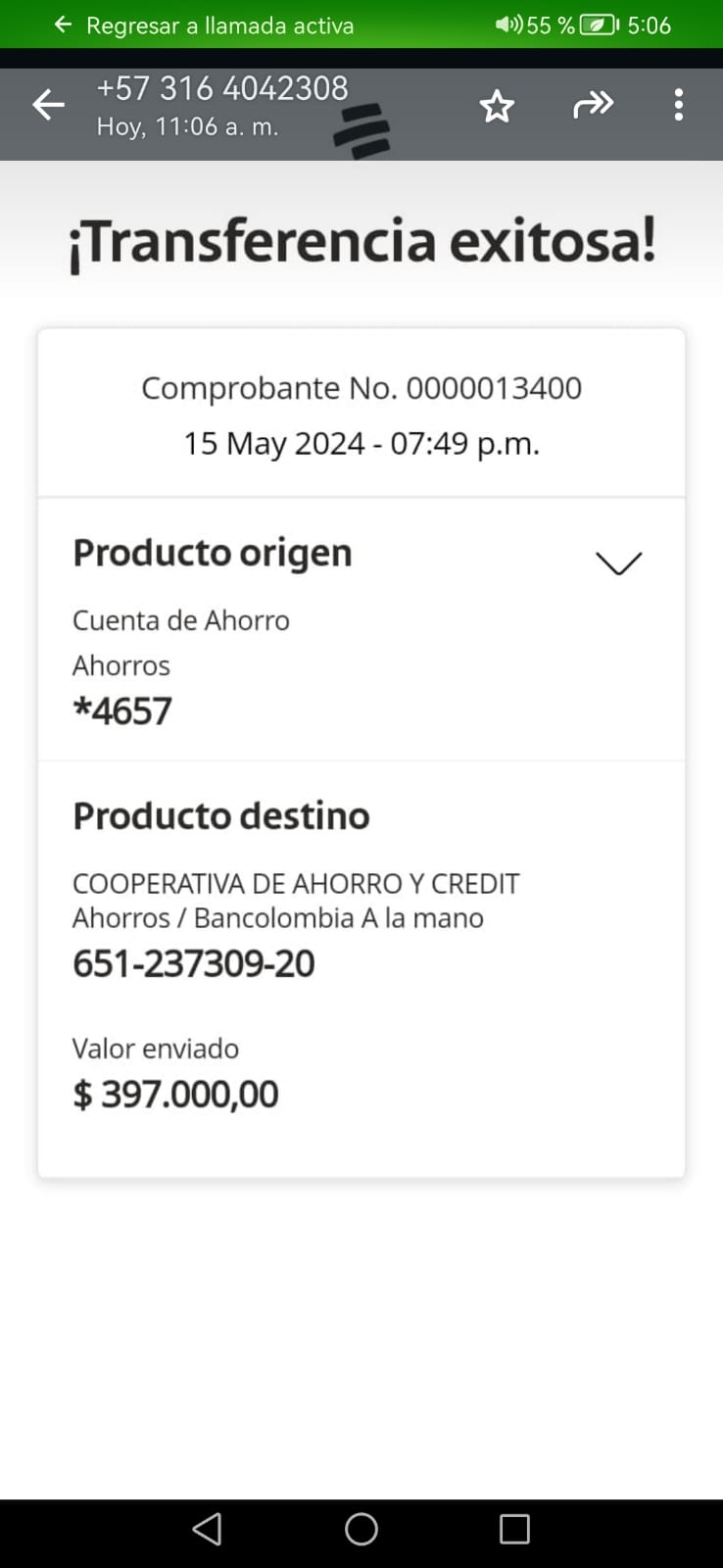Star this image as favorite
Screen dimensions: 723x1568
point(497,106)
